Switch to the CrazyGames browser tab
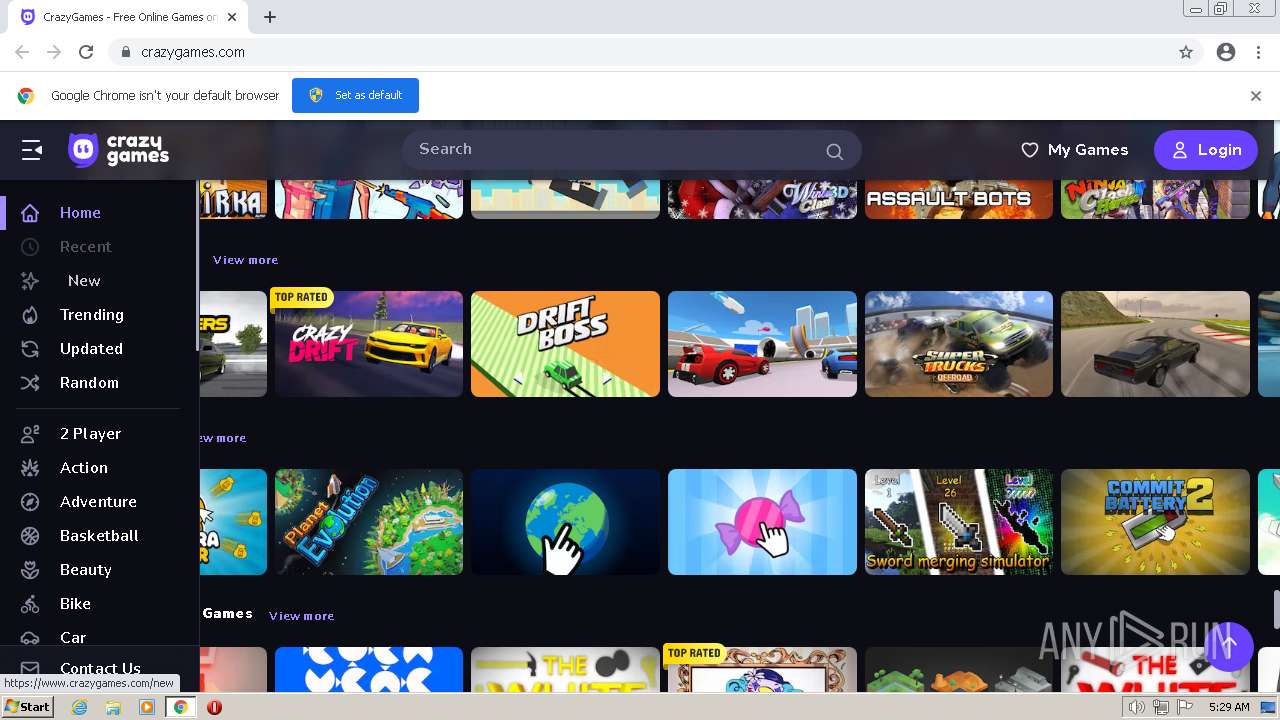Image resolution: width=1280 pixels, height=720 pixels. click(x=130, y=17)
